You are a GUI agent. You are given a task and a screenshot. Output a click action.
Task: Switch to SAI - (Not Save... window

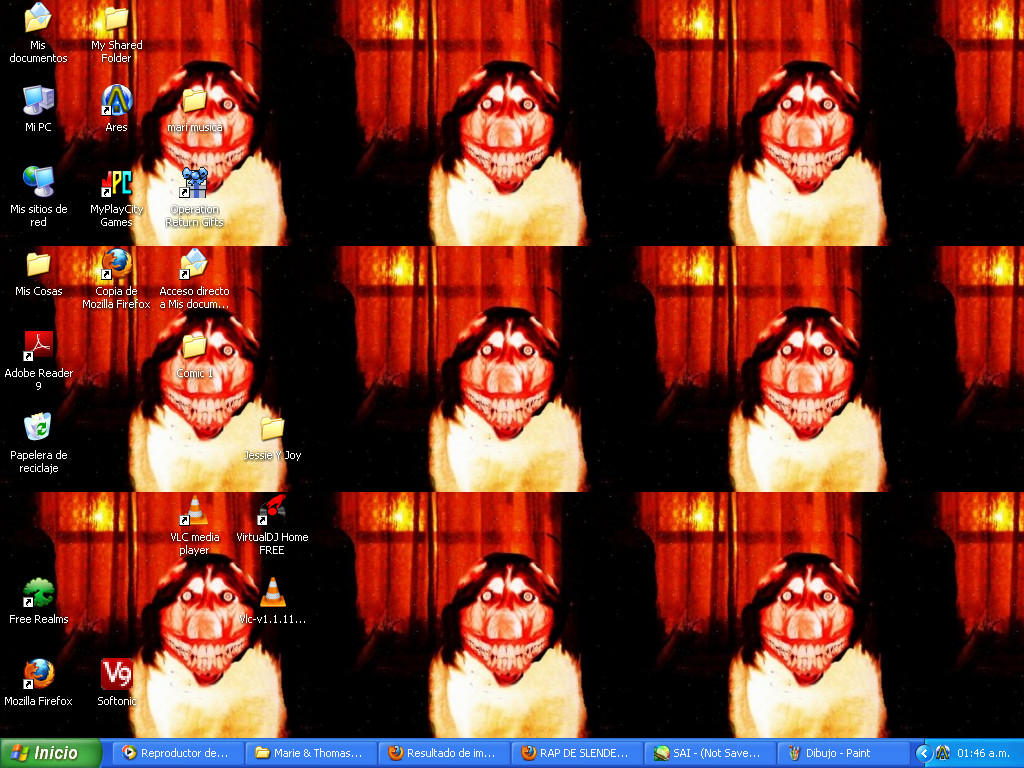[x=711, y=753]
